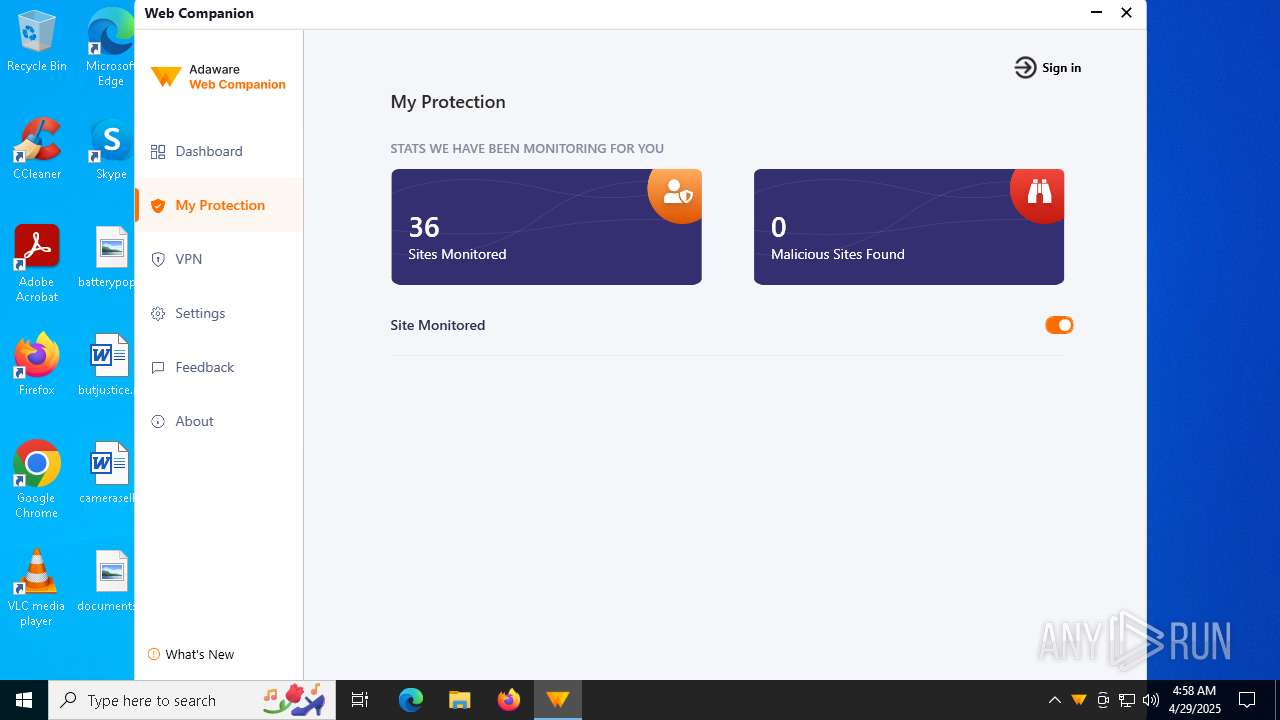Open the notification center
This screenshot has width=1280, height=720.
1247,700
